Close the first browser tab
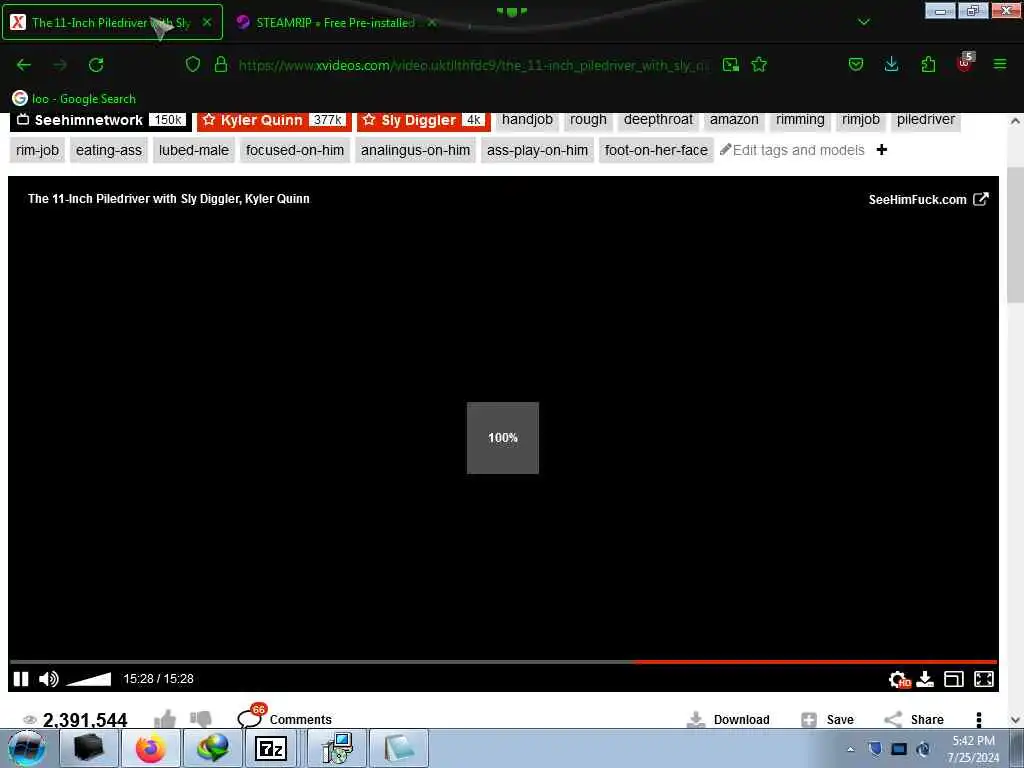1024x768 pixels. [x=207, y=22]
